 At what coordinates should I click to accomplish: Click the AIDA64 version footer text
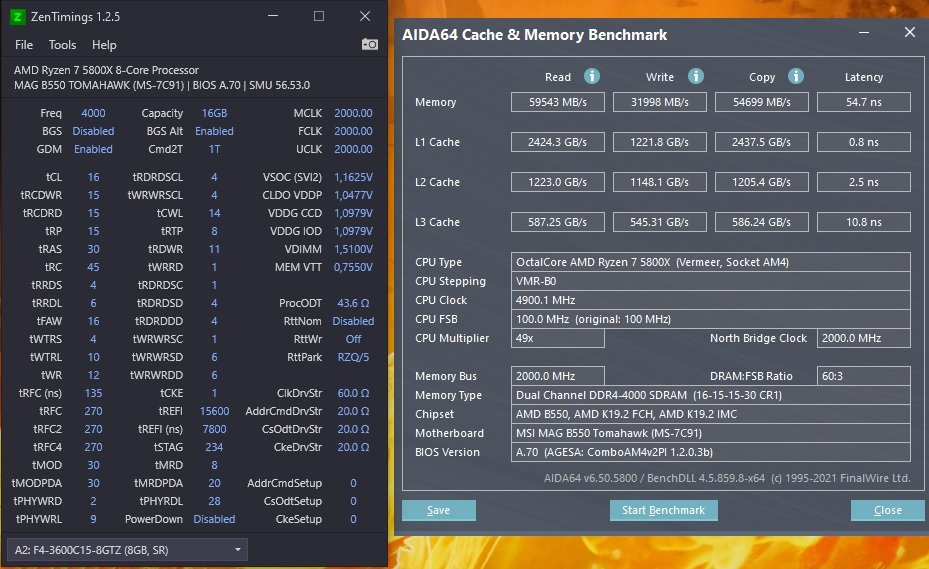727,478
